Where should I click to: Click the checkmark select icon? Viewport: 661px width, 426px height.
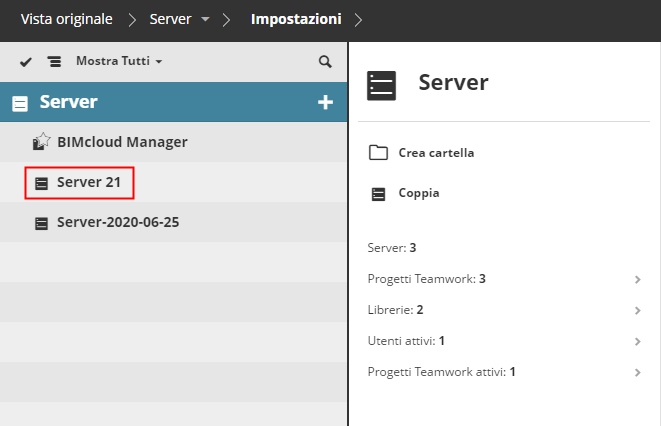pyautogui.click(x=26, y=62)
